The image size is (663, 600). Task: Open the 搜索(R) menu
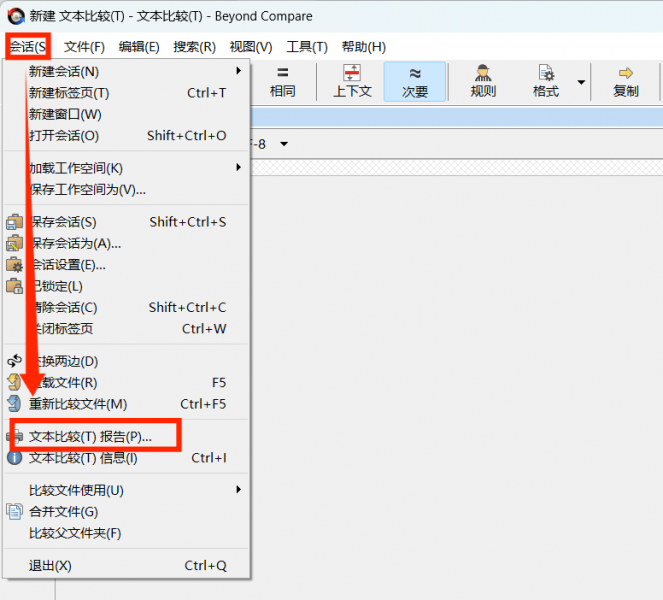[x=195, y=47]
